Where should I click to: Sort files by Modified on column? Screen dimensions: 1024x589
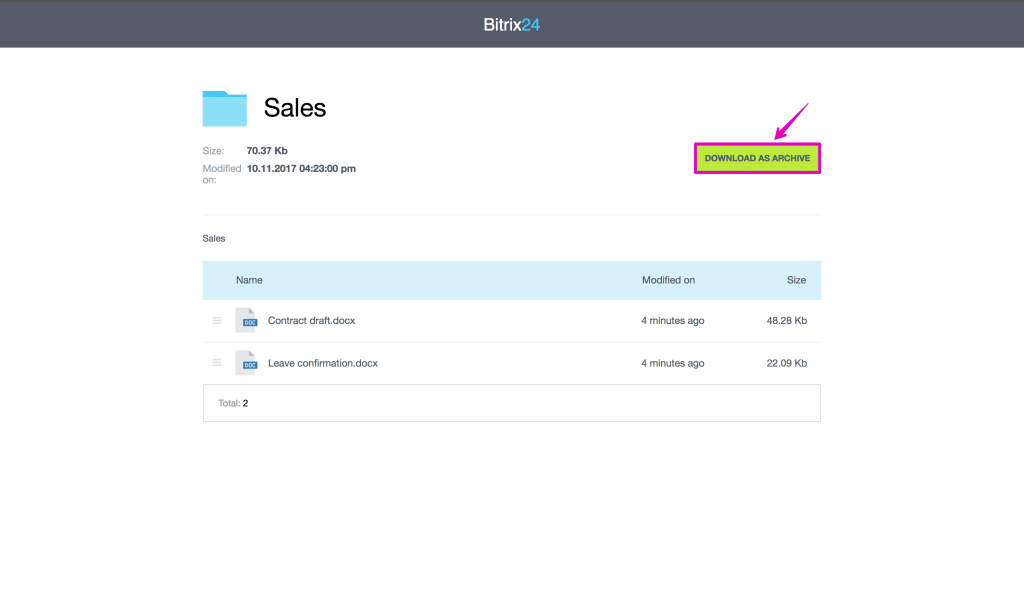pos(668,280)
